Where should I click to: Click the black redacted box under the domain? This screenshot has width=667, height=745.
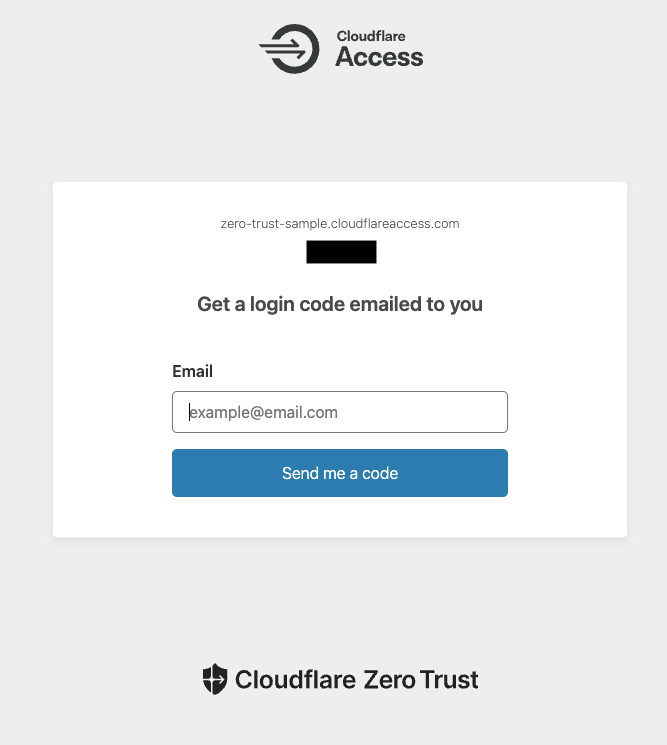[341, 252]
